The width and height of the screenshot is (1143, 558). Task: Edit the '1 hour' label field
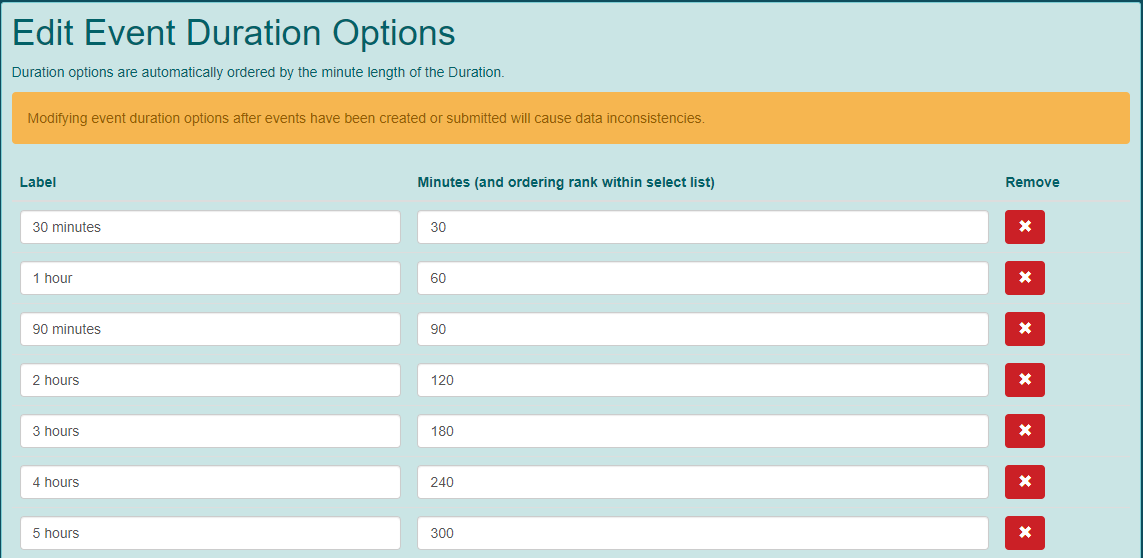tap(210, 278)
